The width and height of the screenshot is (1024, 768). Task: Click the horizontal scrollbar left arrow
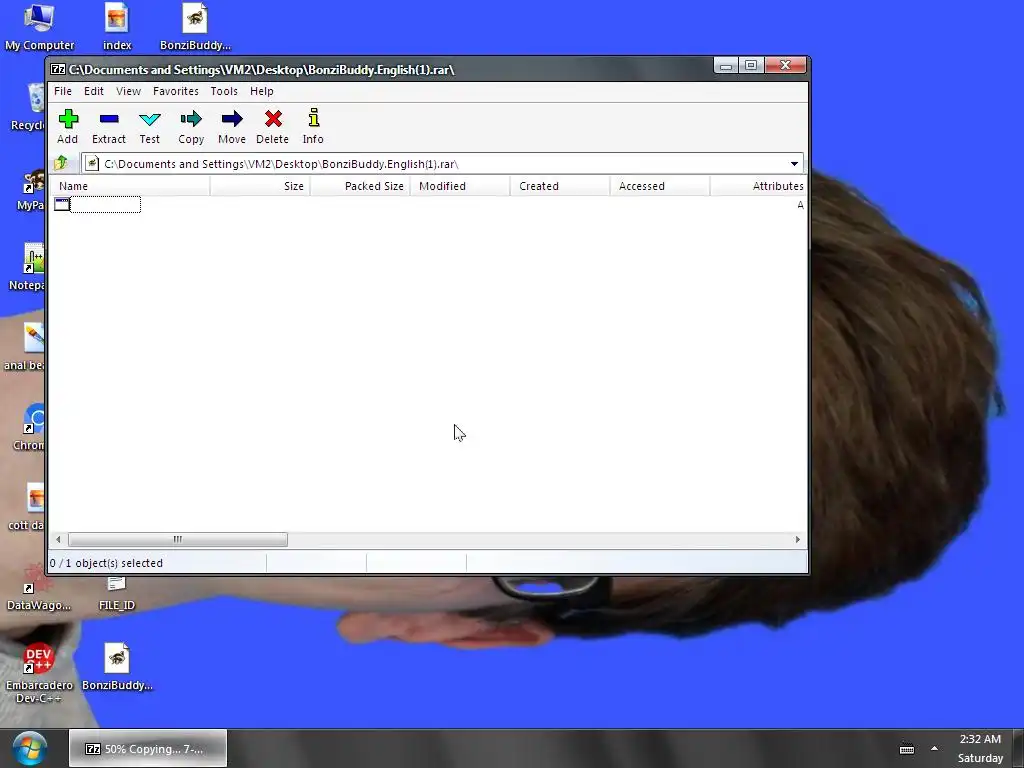[x=59, y=539]
